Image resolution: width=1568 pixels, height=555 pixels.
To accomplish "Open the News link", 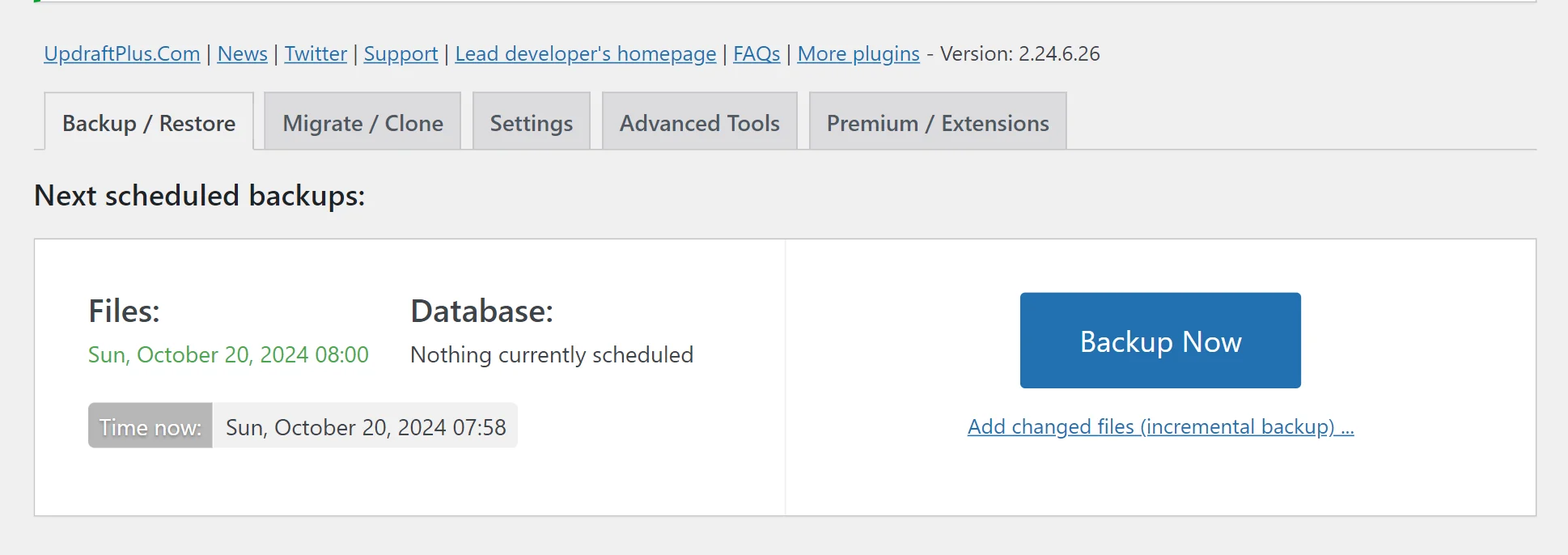I will pyautogui.click(x=242, y=54).
